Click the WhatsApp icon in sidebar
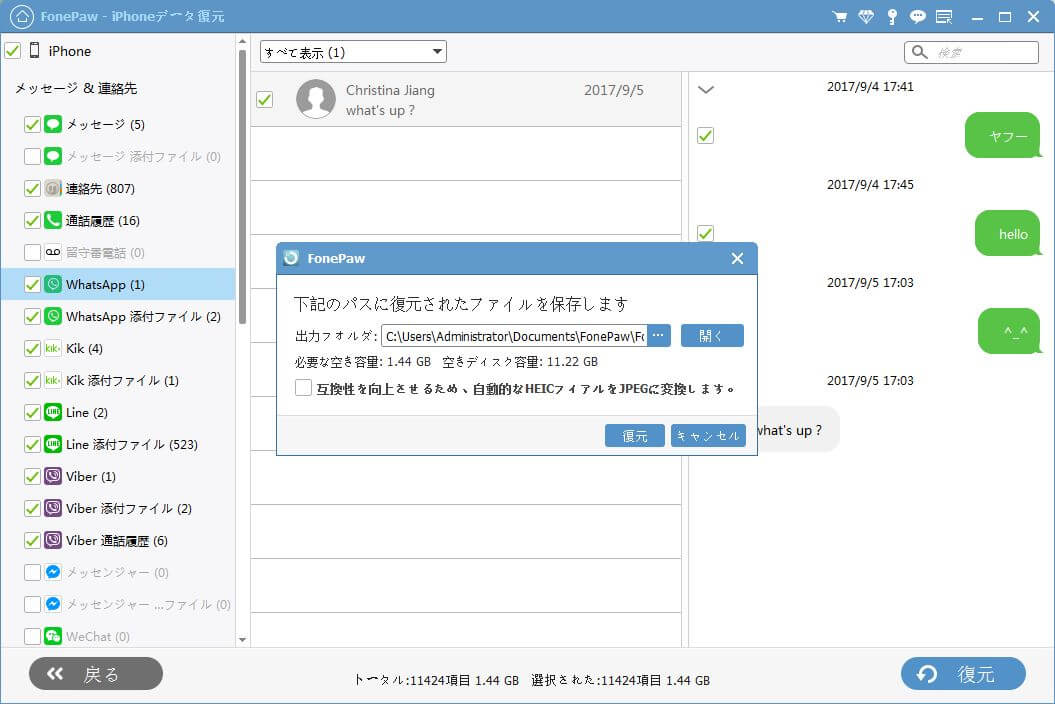The image size is (1055, 704). tap(53, 284)
